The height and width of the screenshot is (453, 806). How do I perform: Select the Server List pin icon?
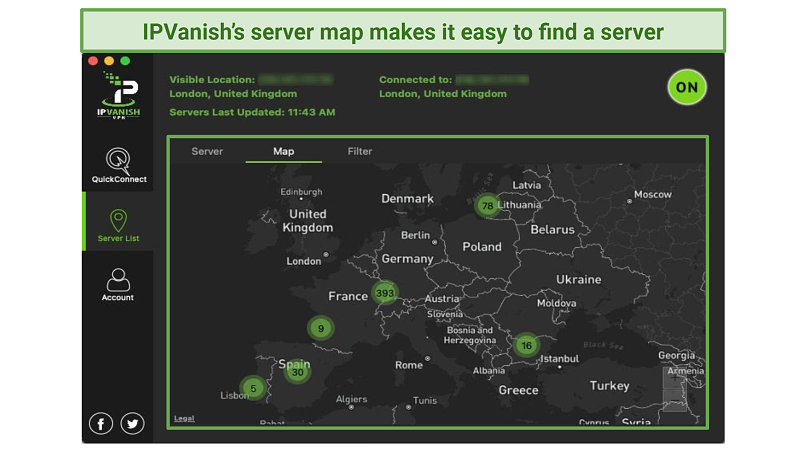point(118,221)
